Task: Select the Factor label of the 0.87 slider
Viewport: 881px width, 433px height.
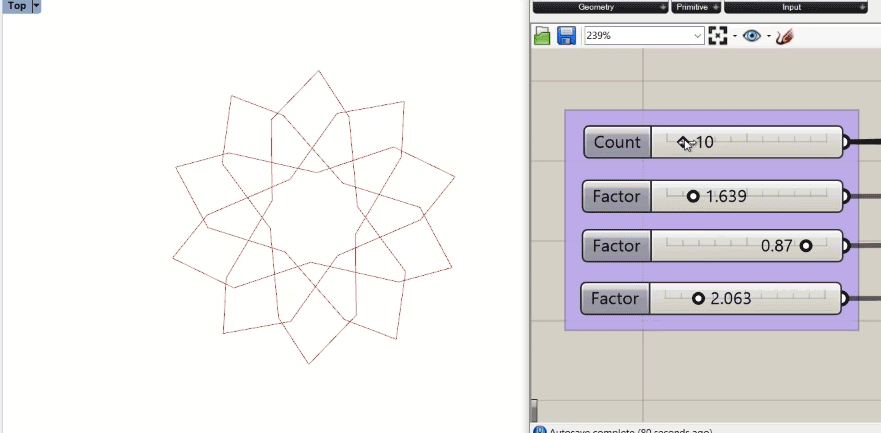Action: tap(616, 246)
